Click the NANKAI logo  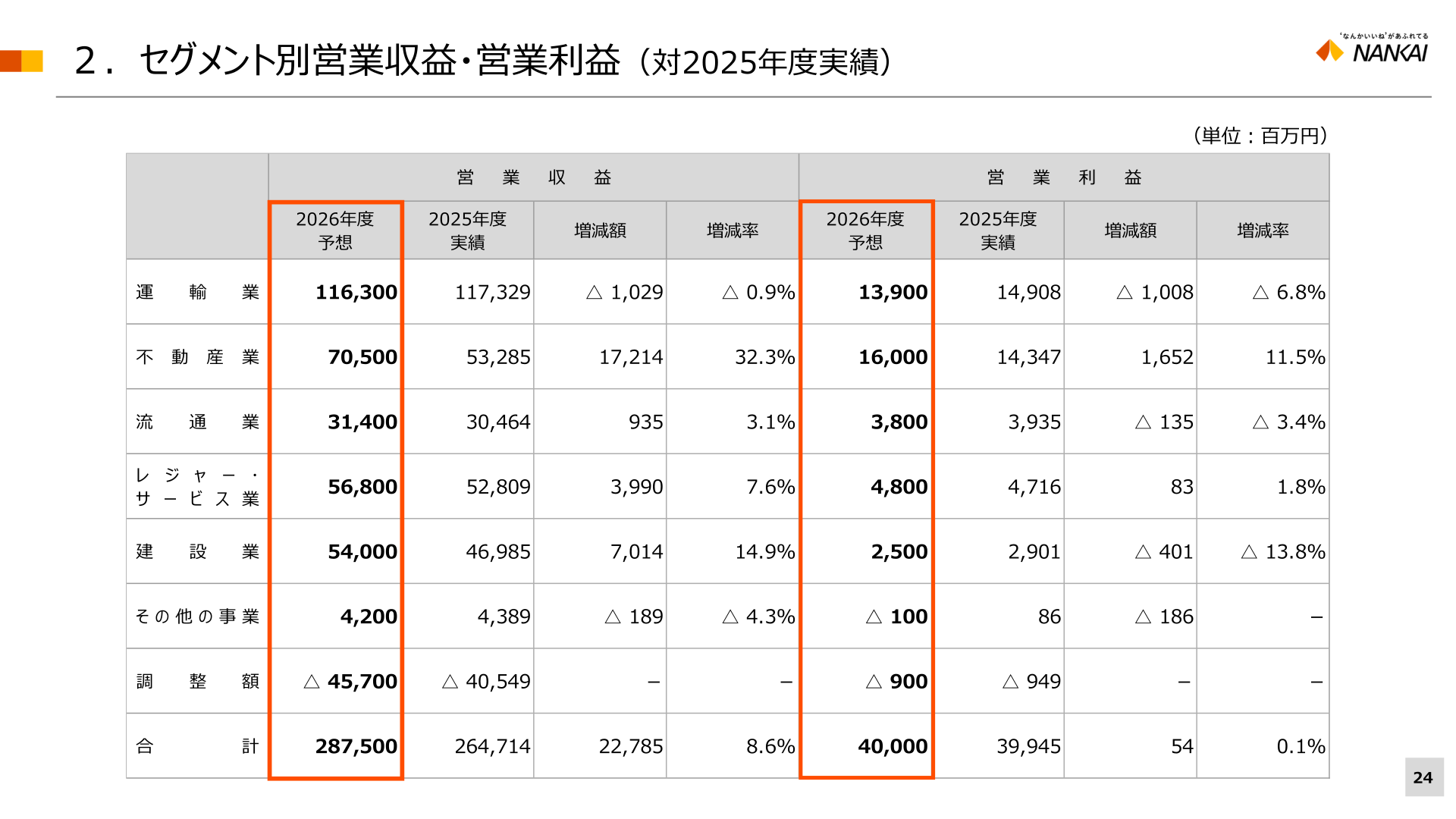(x=1373, y=49)
